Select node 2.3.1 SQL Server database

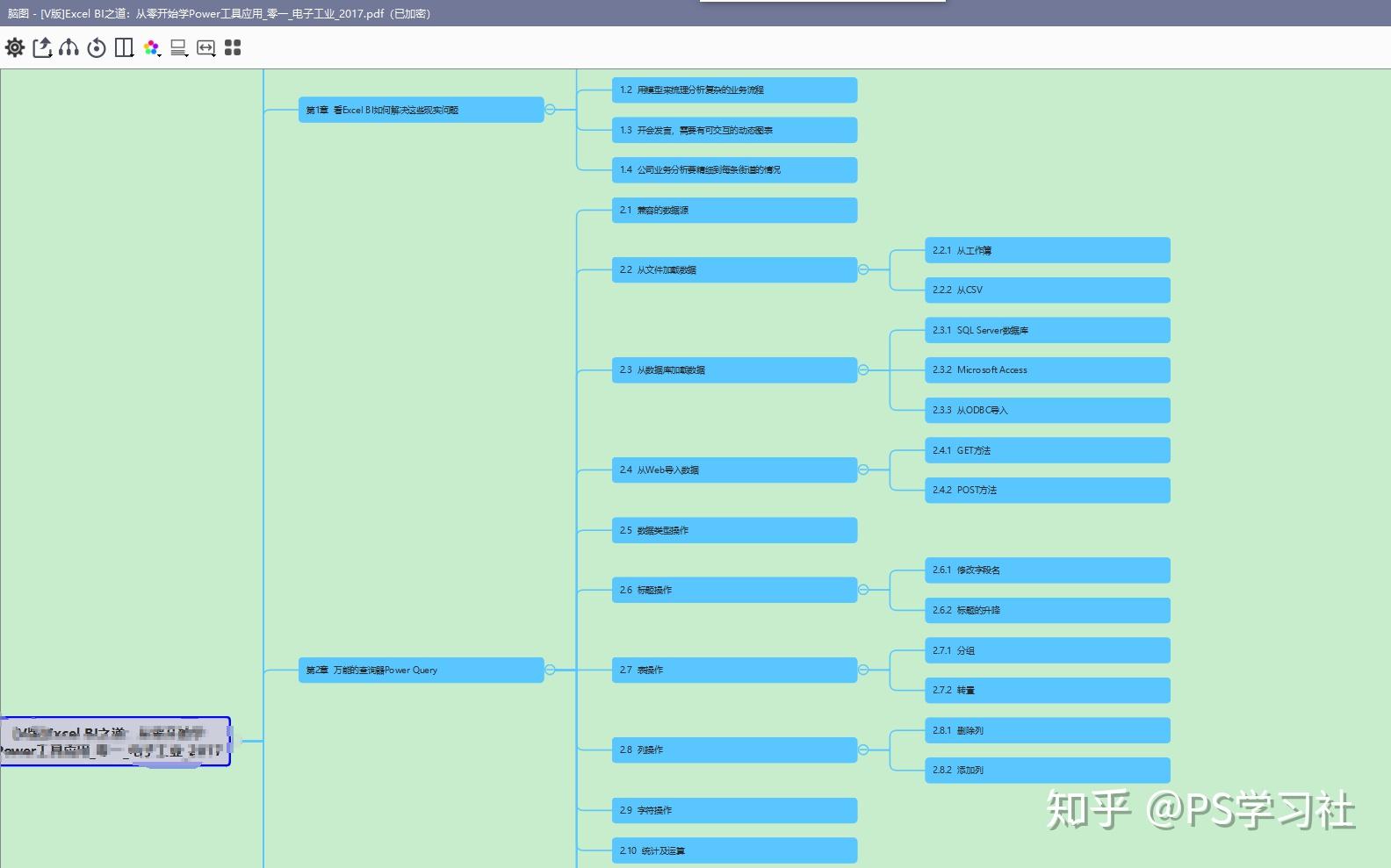[1048, 330]
